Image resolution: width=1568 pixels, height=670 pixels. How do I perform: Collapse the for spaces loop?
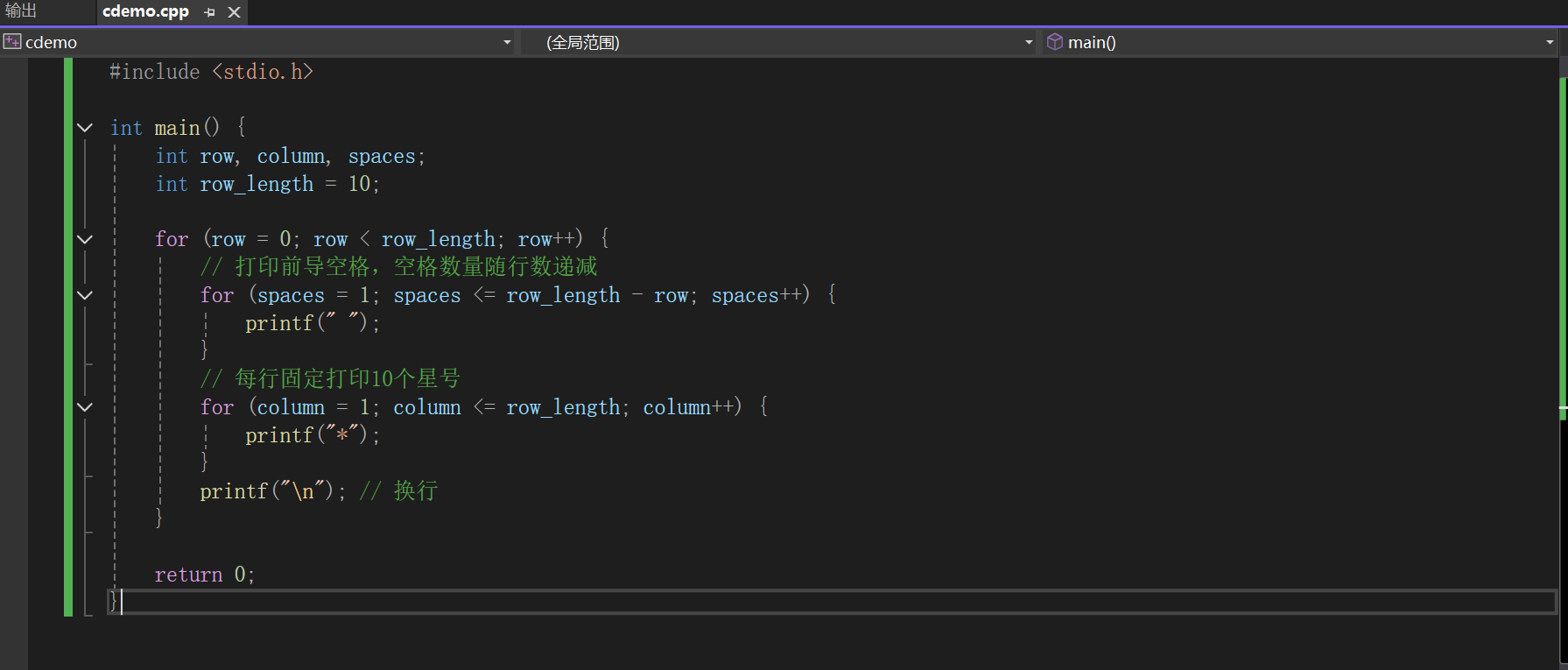85,295
